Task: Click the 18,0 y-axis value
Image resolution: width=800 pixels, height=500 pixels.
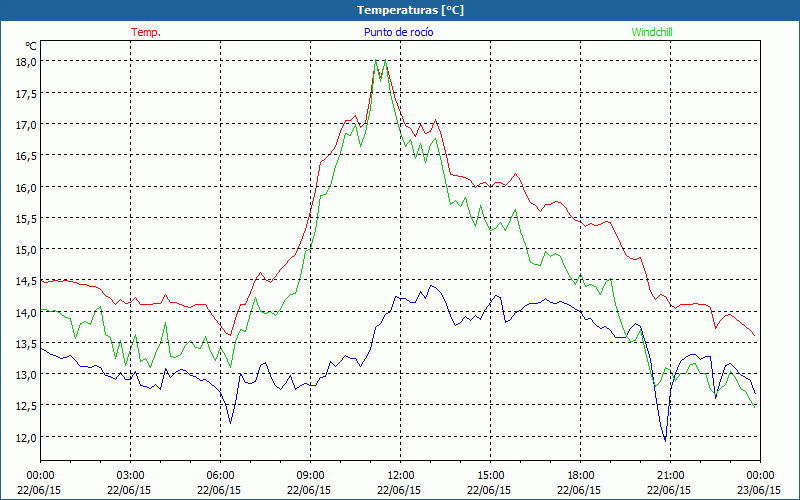Action: [x=27, y=61]
